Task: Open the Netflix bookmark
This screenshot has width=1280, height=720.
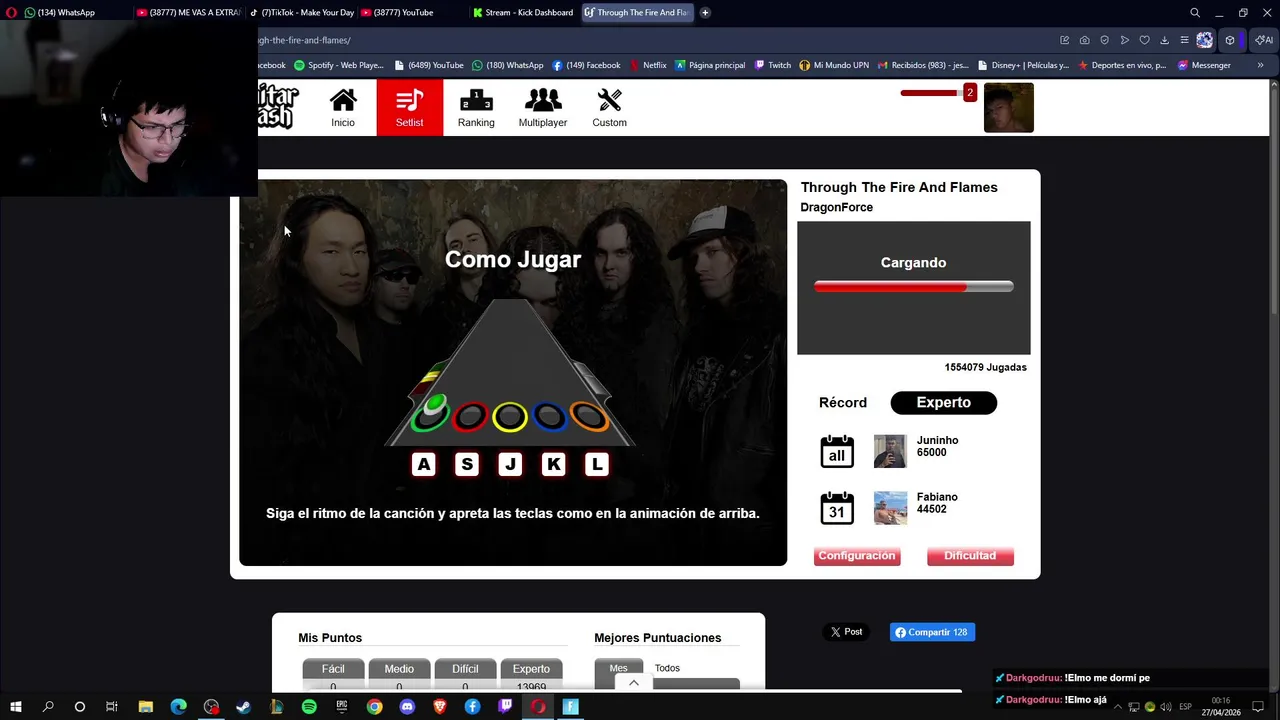Action: (648, 65)
